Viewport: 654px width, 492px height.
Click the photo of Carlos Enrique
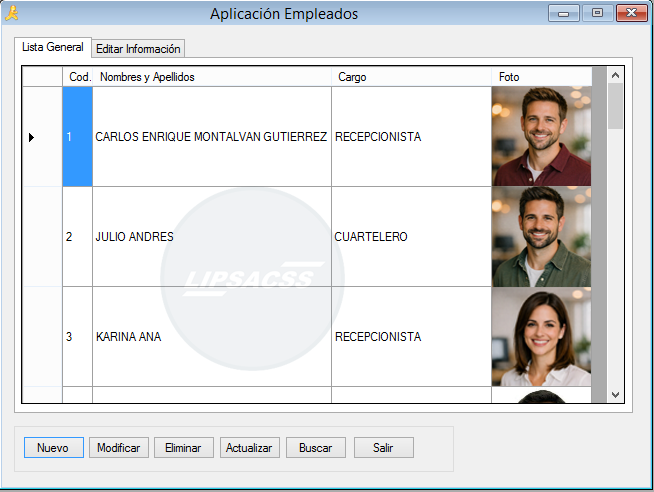pos(541,136)
